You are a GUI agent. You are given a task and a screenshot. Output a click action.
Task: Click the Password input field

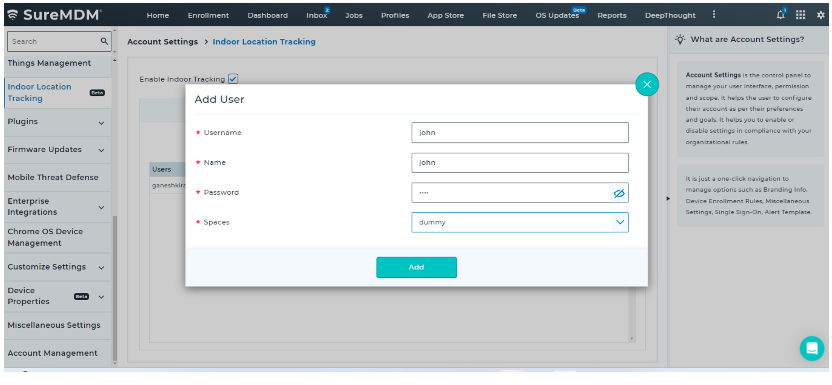pos(519,193)
